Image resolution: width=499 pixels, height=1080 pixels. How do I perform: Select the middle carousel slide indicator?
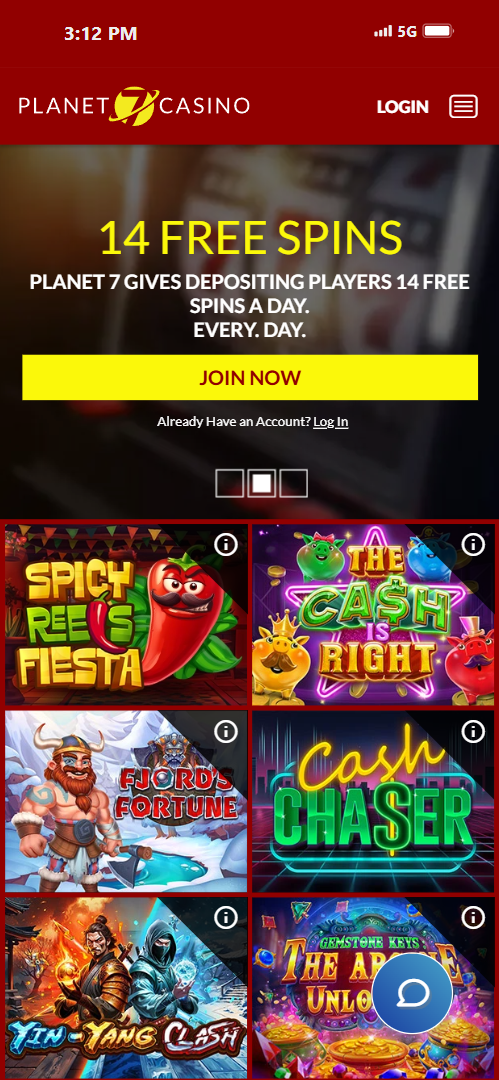[261, 483]
